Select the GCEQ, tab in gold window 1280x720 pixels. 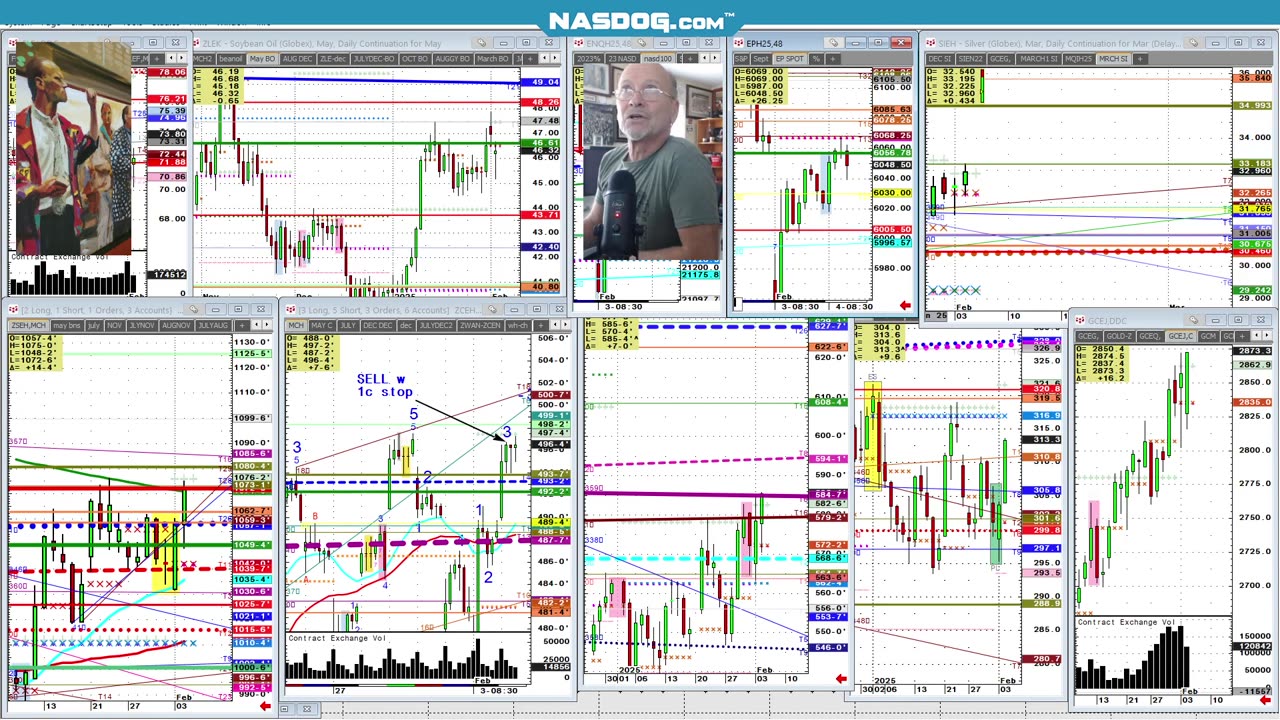[x=1151, y=336]
